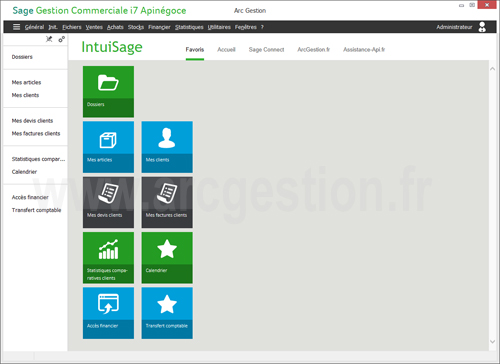Click the Administrateur user avatar icon

coord(482,27)
